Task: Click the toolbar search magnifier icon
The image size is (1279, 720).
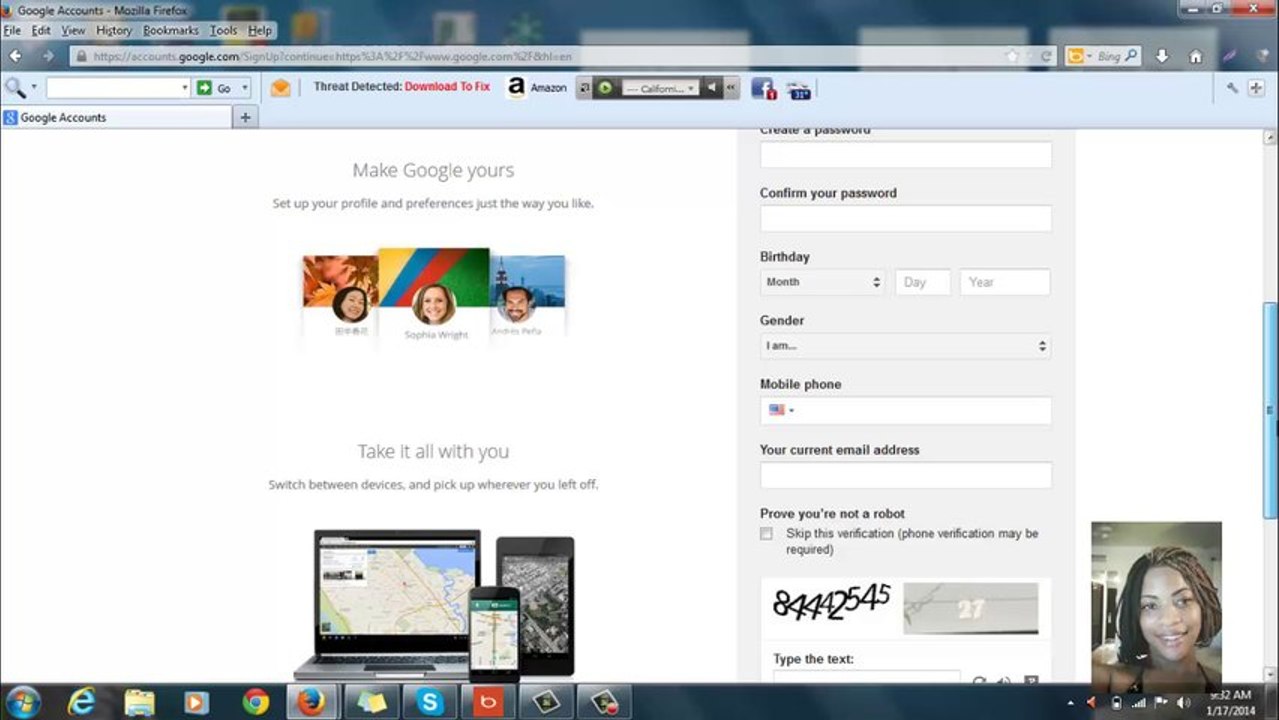Action: coord(14,87)
